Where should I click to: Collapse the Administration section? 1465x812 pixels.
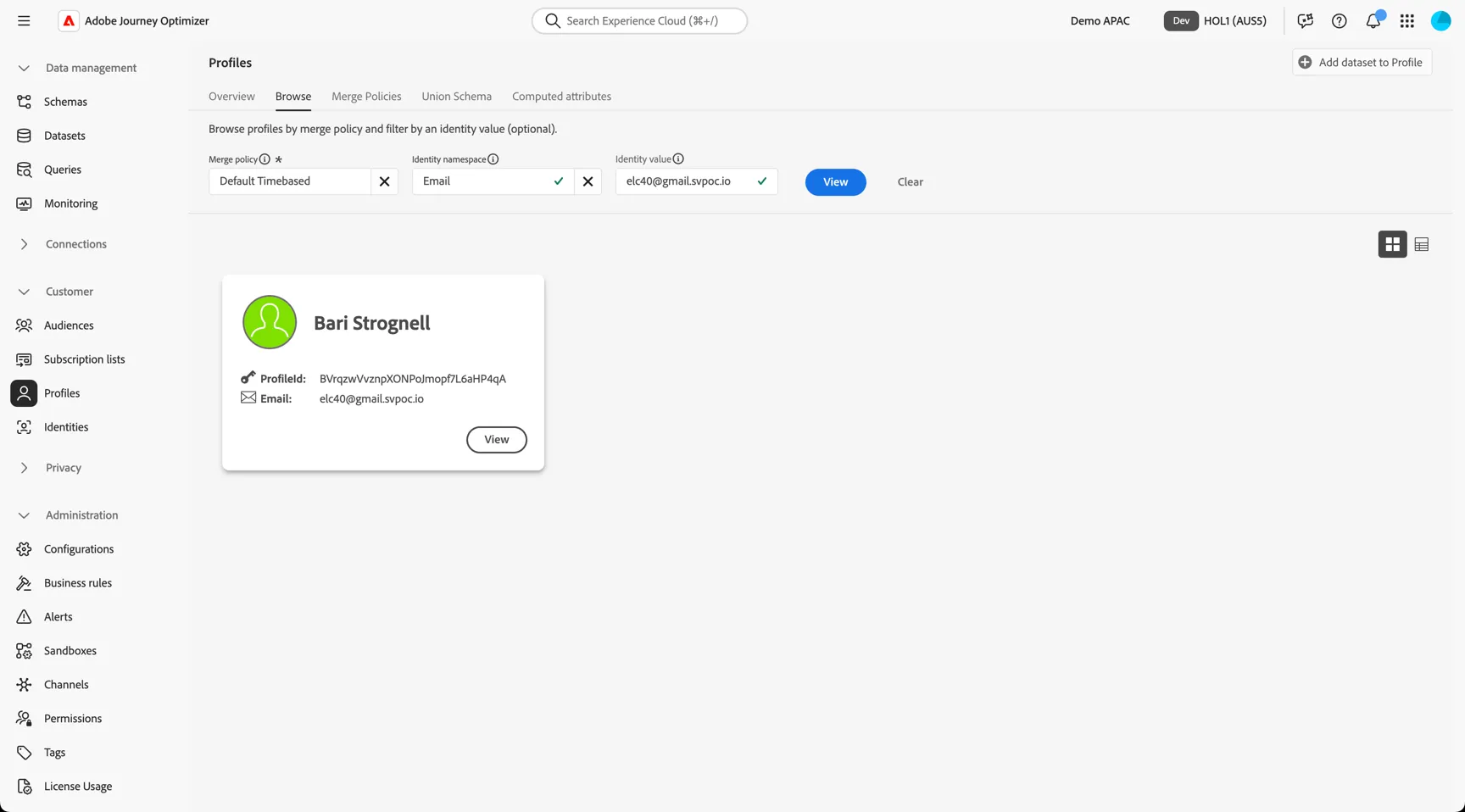[x=24, y=515]
